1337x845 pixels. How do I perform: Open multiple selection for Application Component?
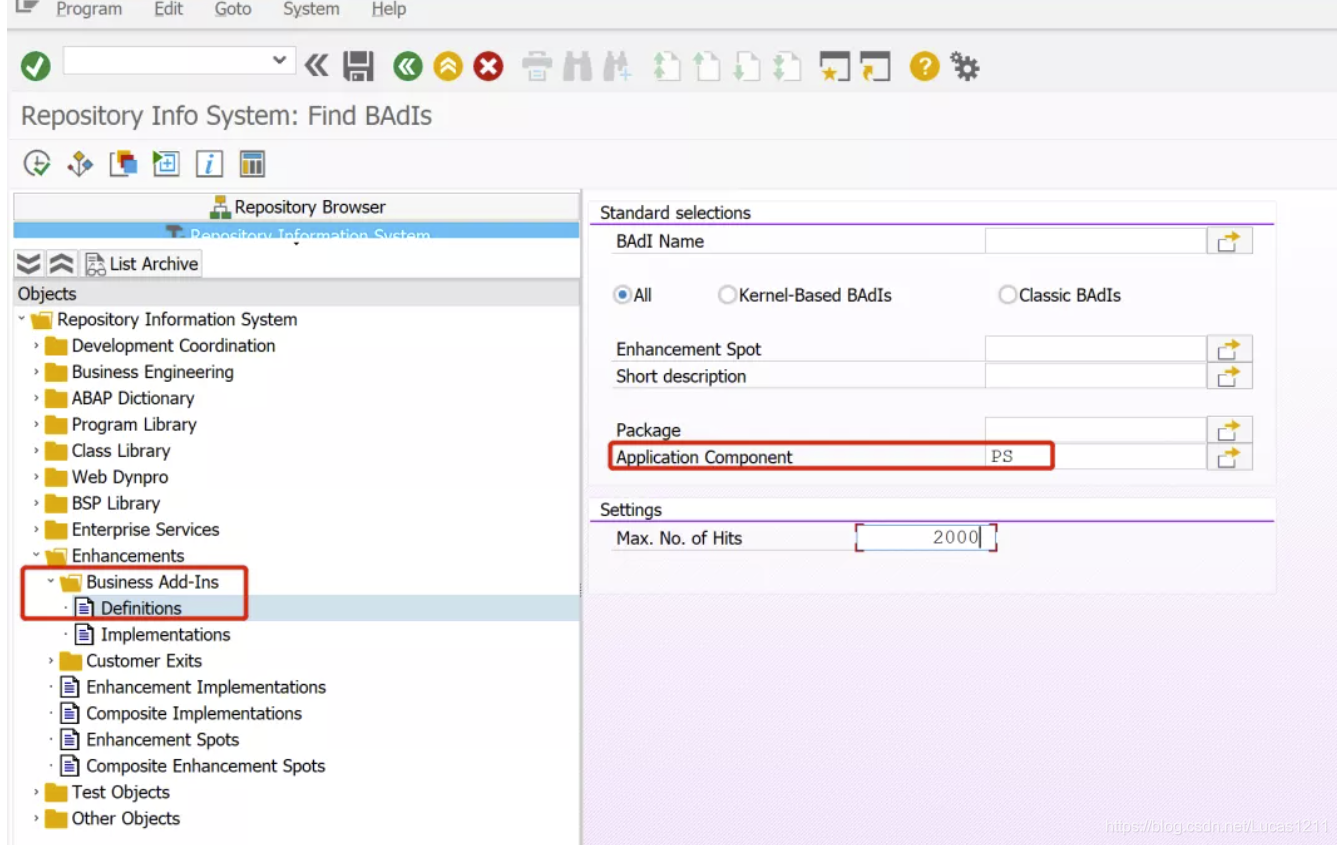(1229, 457)
